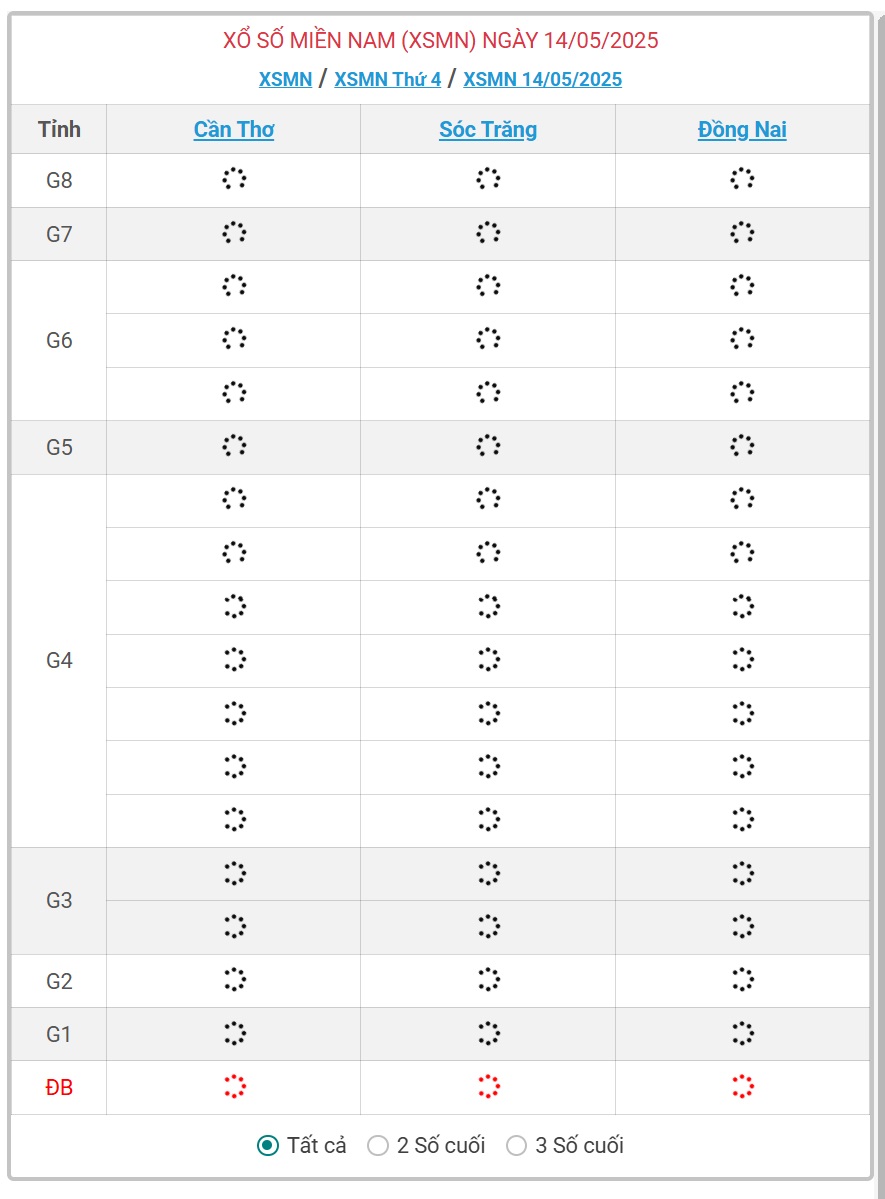The image size is (885, 1199).
Task: Click the red ĐB spinner for Cần Thơ
Action: pyautogui.click(x=234, y=1087)
